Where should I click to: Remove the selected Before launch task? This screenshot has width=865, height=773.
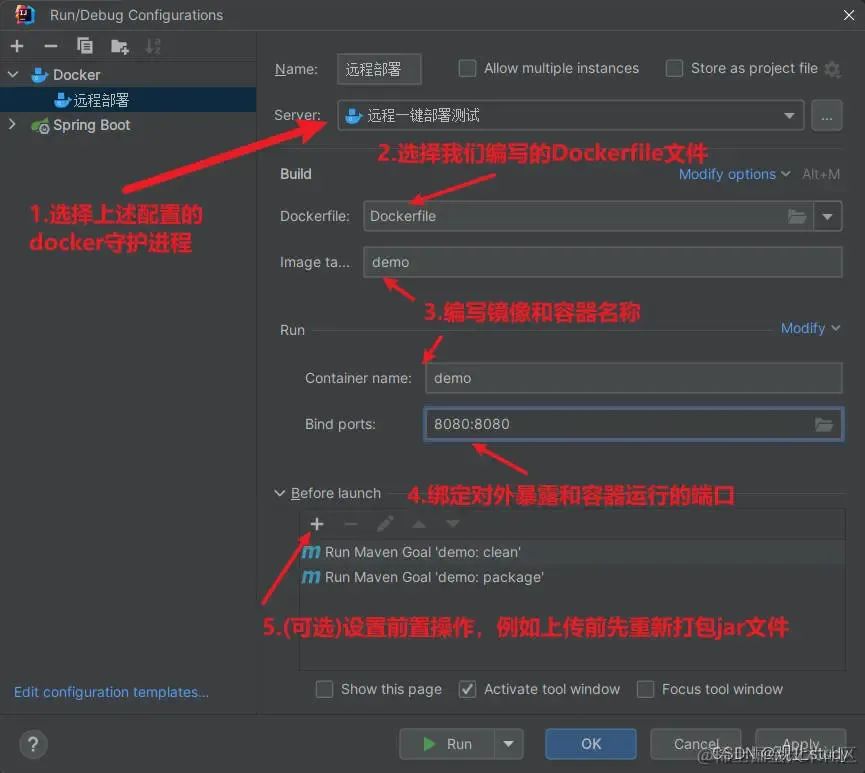coord(351,524)
